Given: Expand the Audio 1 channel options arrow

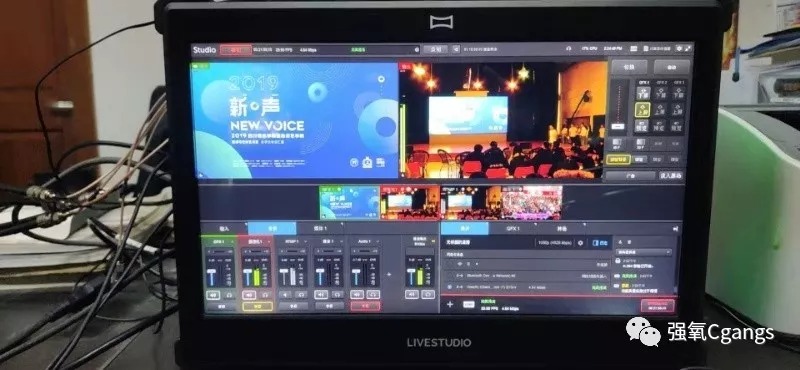Looking at the screenshot, I should (x=379, y=241).
